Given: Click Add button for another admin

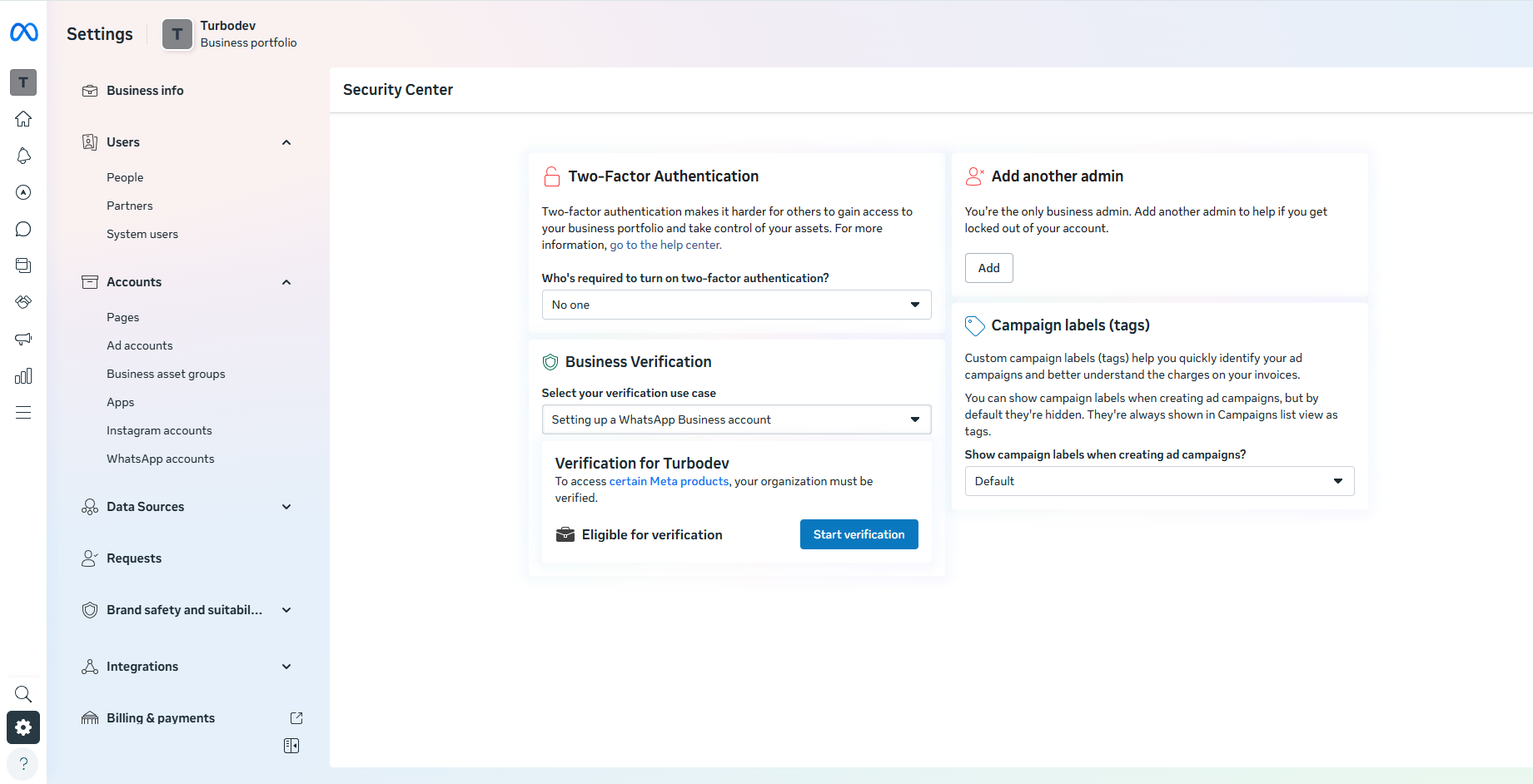Looking at the screenshot, I should (x=988, y=268).
